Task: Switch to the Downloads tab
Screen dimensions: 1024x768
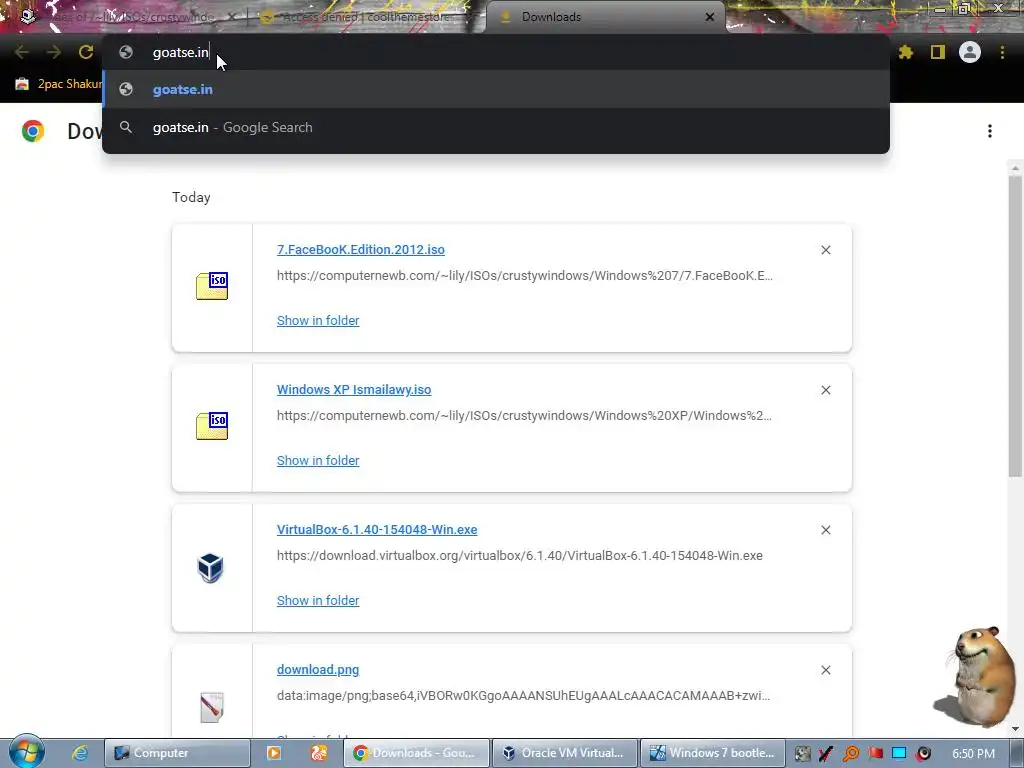Action: pos(605,17)
